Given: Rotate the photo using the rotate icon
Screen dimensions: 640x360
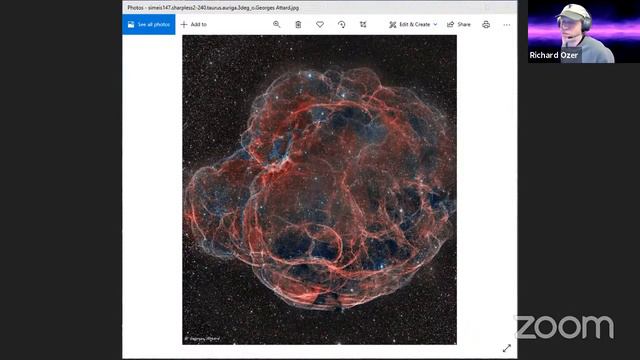Looking at the screenshot, I should (342, 24).
